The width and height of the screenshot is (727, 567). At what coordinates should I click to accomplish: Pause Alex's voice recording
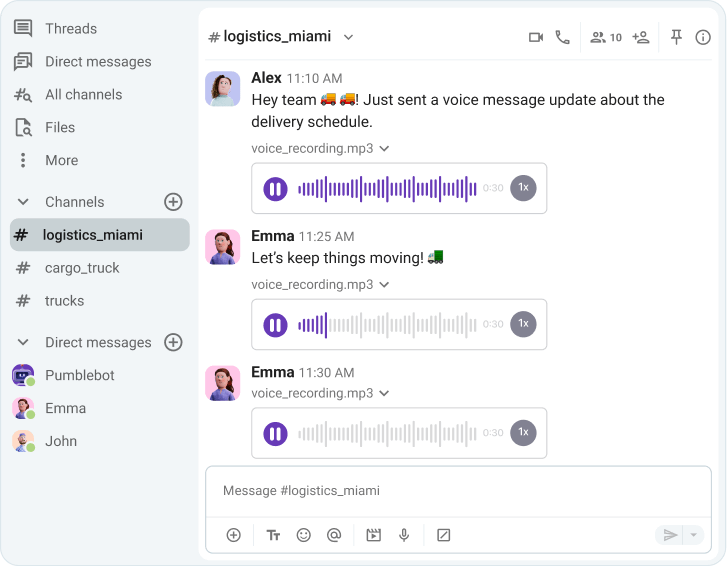pos(275,188)
